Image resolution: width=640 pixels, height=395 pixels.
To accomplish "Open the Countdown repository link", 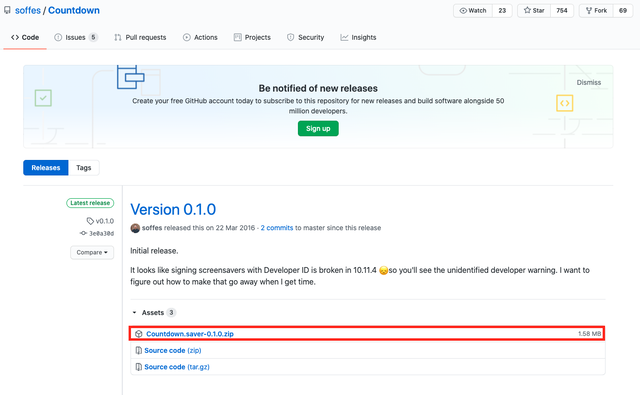I will [74, 11].
